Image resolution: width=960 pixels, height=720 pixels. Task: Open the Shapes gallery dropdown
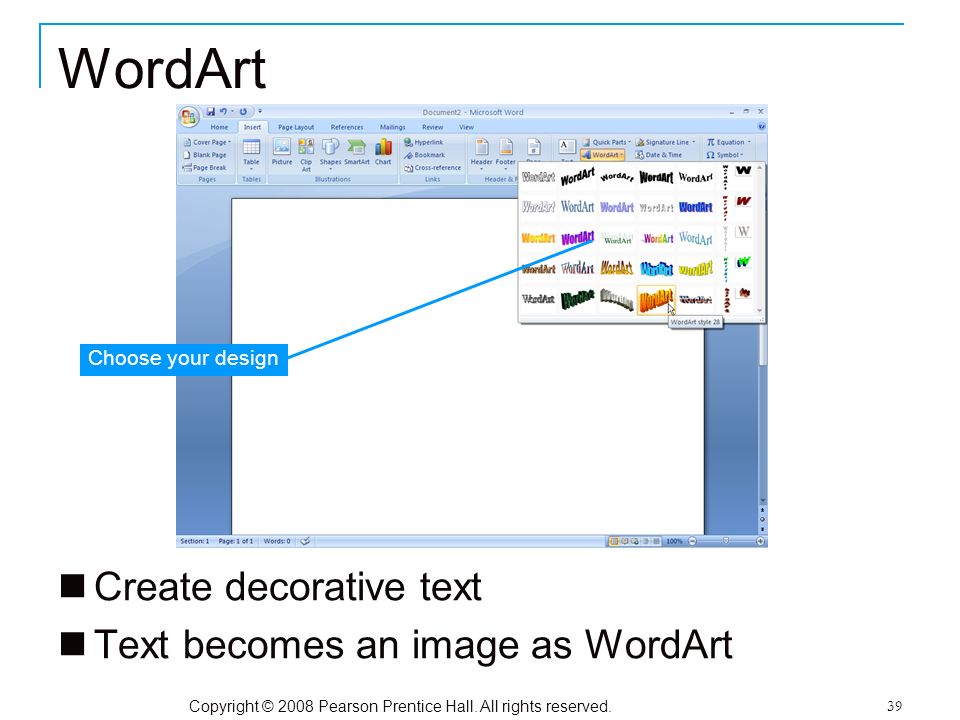tap(330, 153)
